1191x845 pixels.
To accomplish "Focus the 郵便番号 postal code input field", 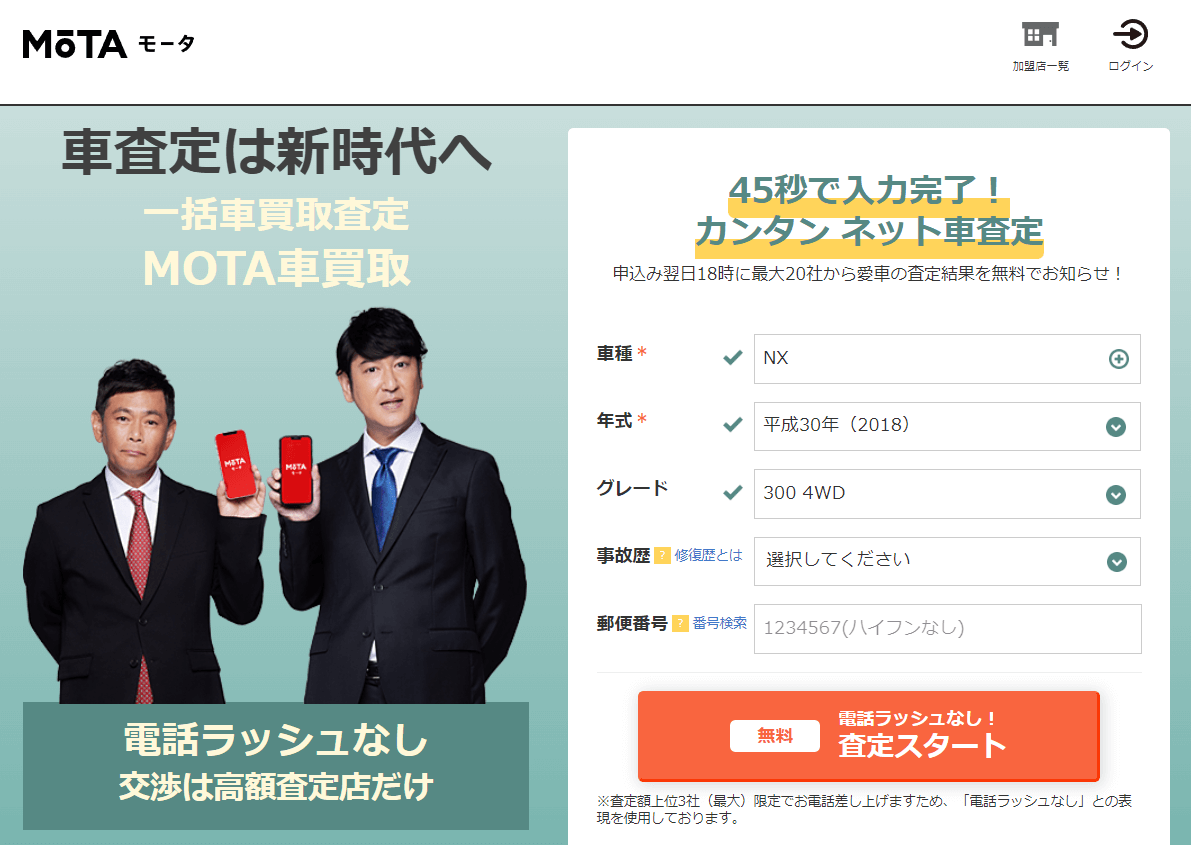I will click(947, 628).
